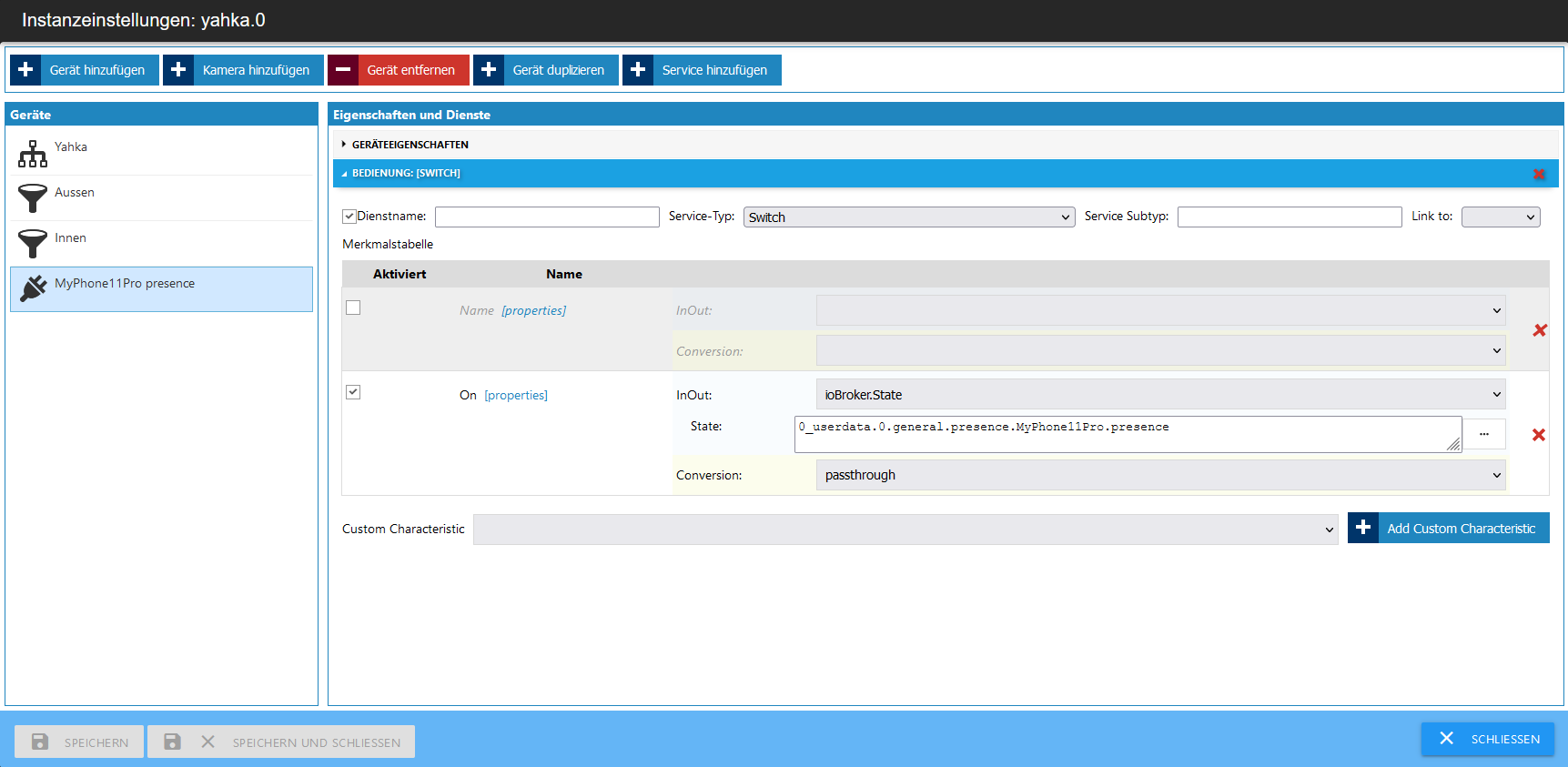Focus the Dienstname text field
Image resolution: width=1568 pixels, height=767 pixels.
pos(547,217)
